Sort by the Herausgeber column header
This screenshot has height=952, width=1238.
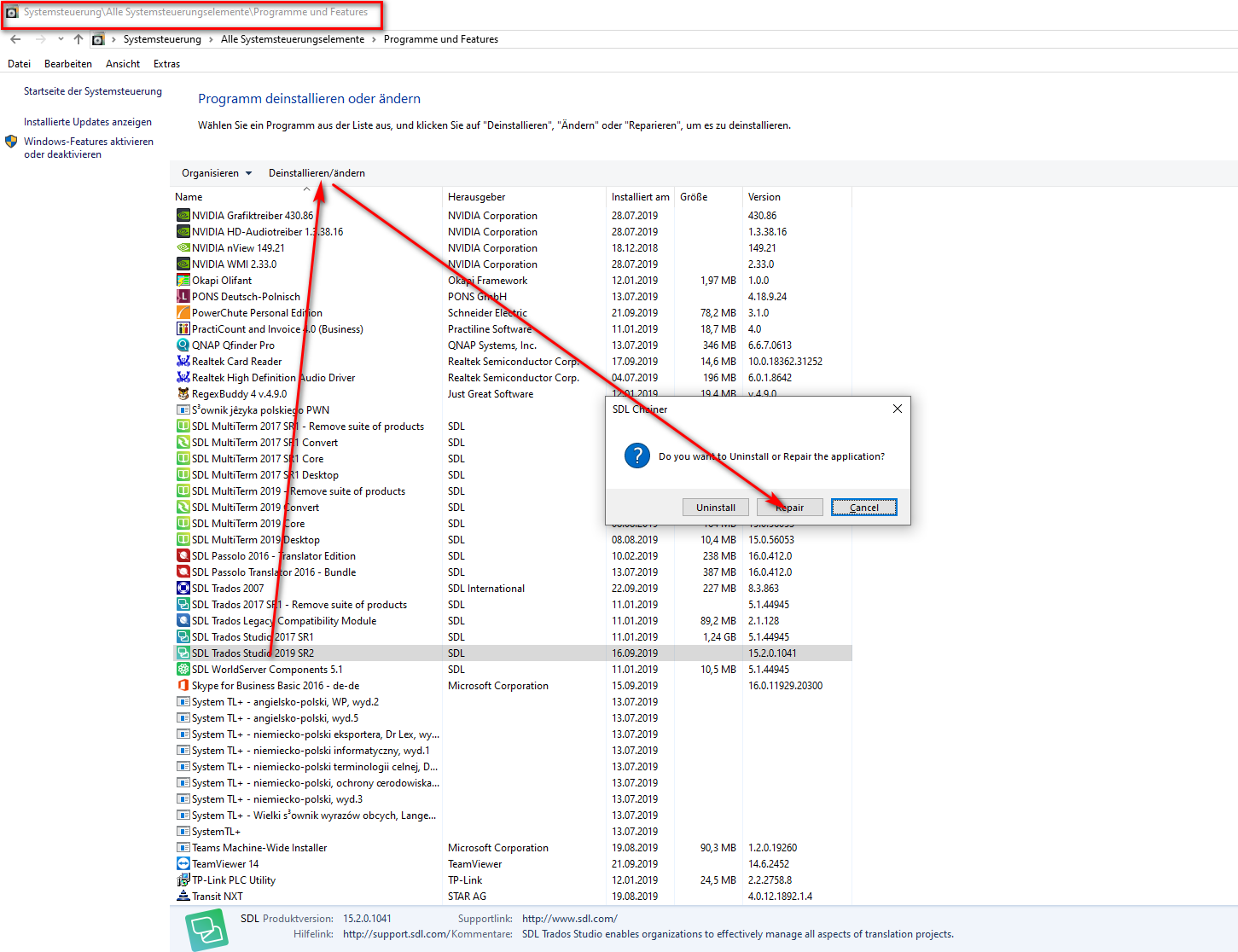click(x=524, y=197)
